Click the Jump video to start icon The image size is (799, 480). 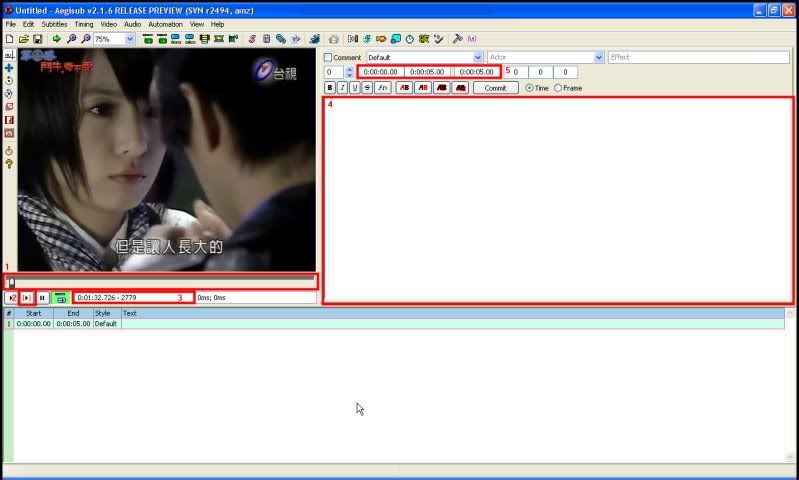point(148,39)
